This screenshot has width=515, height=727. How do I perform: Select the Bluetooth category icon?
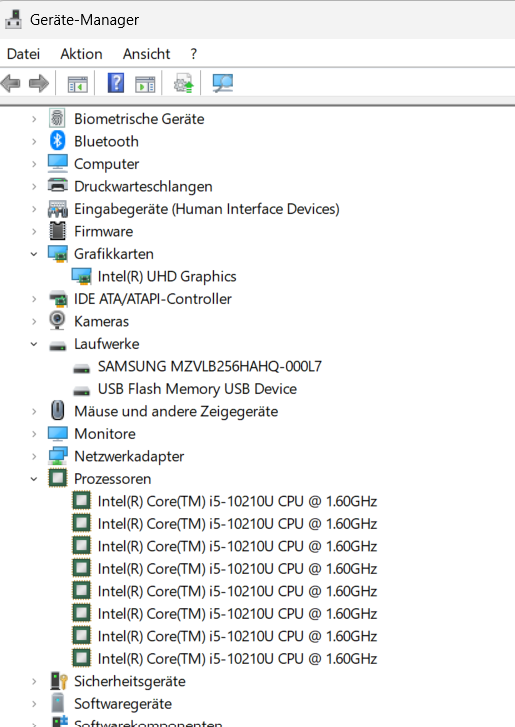(57, 140)
